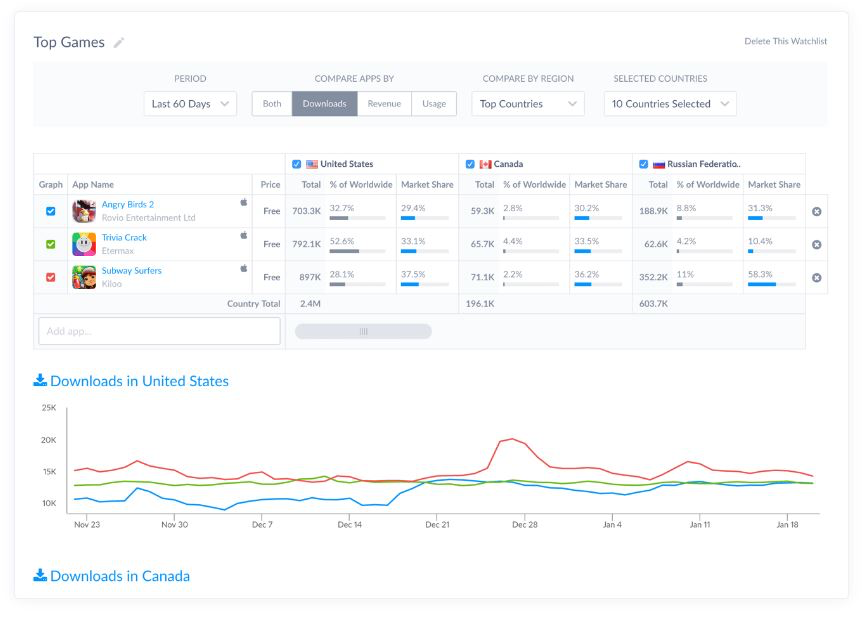Click Delete This Watchlist link
Viewport: 863px width, 621px height.
(x=785, y=41)
